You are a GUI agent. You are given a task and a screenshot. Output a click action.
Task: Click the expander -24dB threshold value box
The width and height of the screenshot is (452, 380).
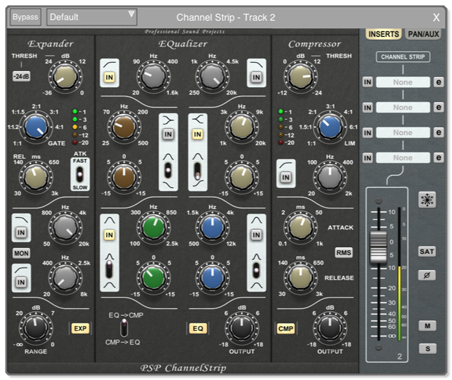click(21, 76)
